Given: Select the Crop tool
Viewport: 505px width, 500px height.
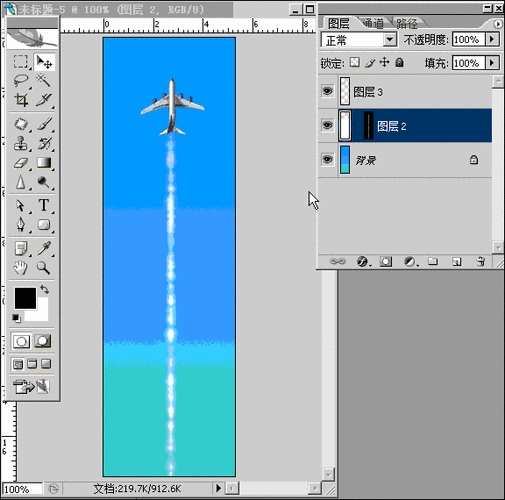Looking at the screenshot, I should click(21, 100).
